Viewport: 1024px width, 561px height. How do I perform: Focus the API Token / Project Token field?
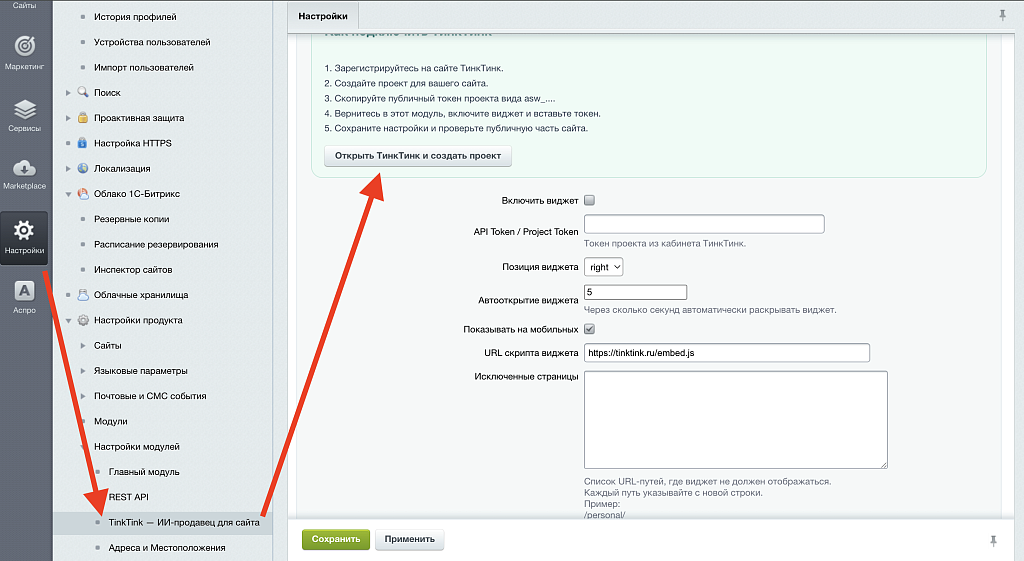coord(704,224)
